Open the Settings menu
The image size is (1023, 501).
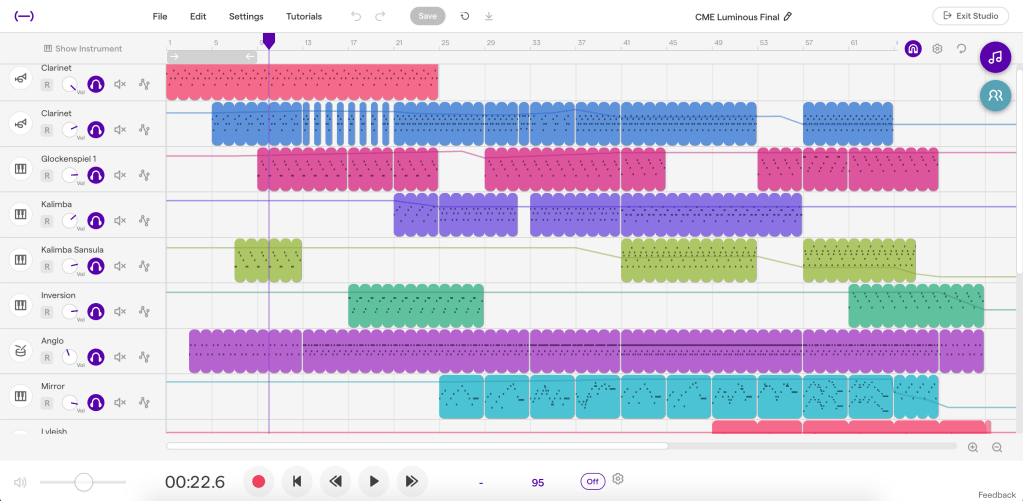(x=246, y=17)
